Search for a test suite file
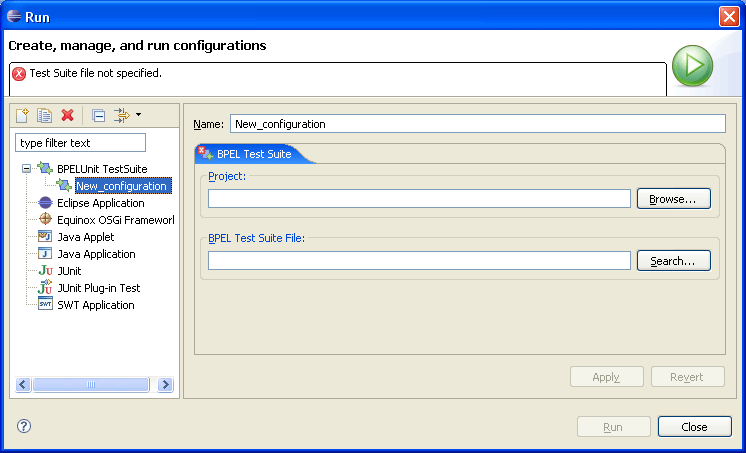Screen dimensions: 746x453 [674, 261]
